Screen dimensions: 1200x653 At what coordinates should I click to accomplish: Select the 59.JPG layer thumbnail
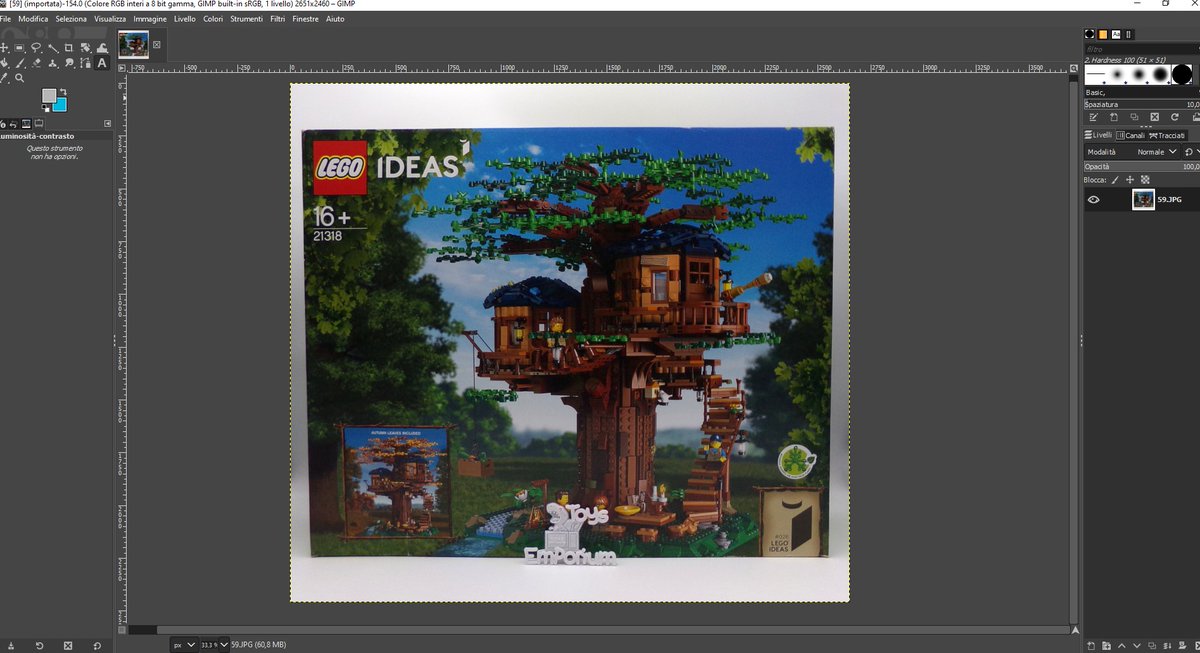coord(1143,199)
